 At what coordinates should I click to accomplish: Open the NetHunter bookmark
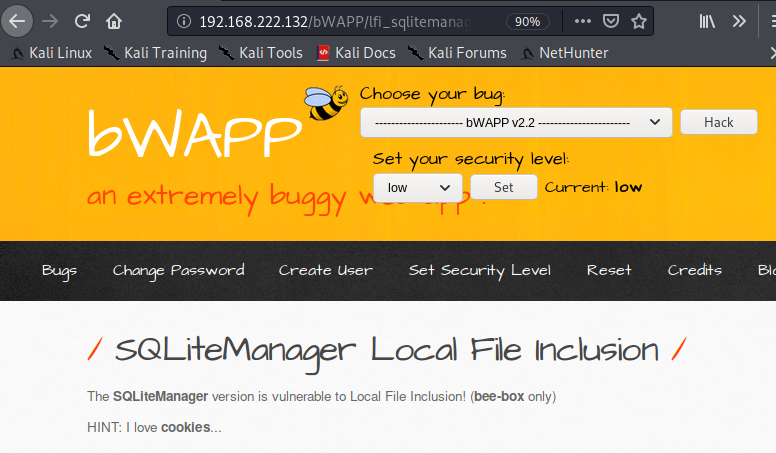click(565, 53)
